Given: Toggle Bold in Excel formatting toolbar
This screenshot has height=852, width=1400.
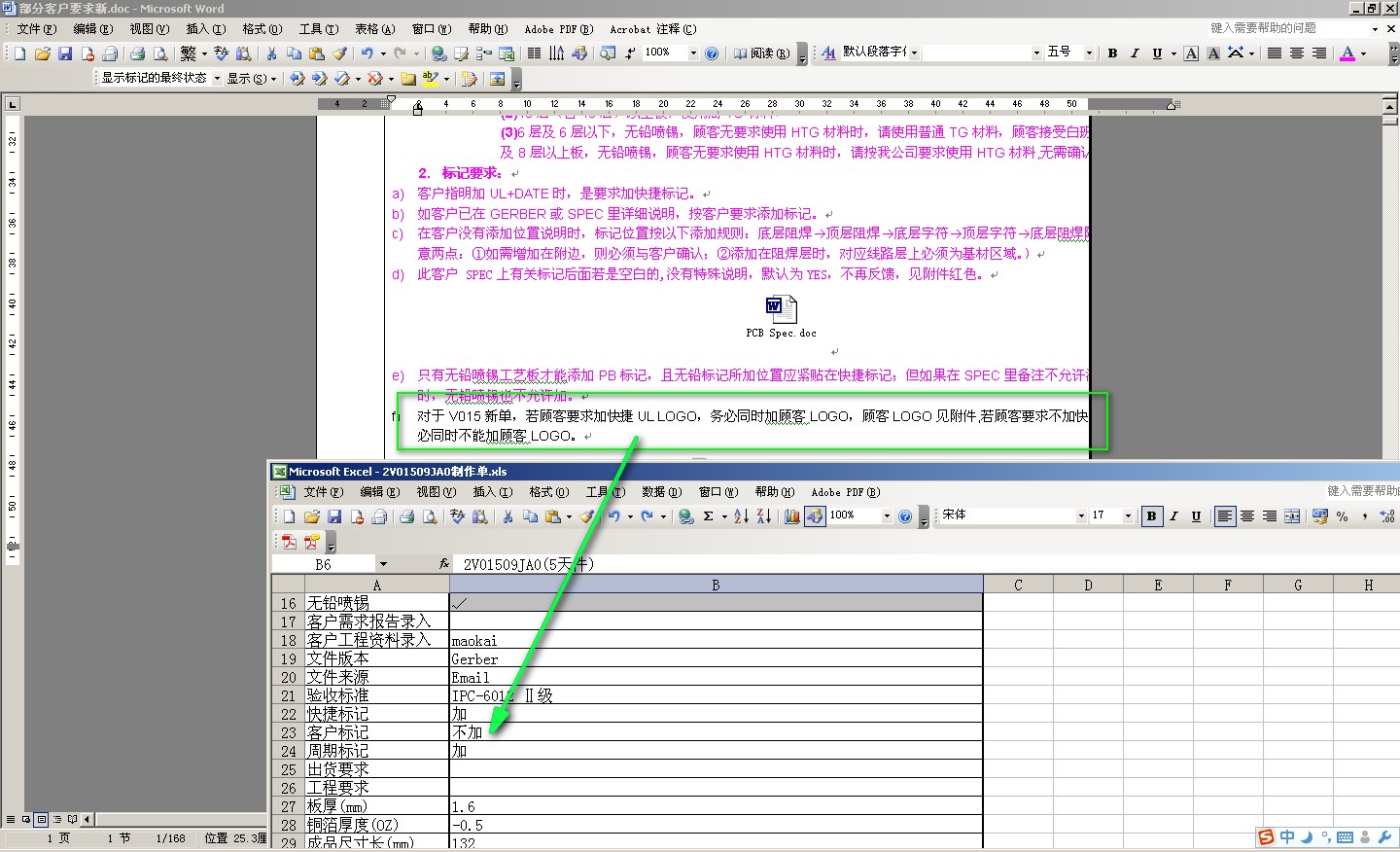Looking at the screenshot, I should (1151, 516).
